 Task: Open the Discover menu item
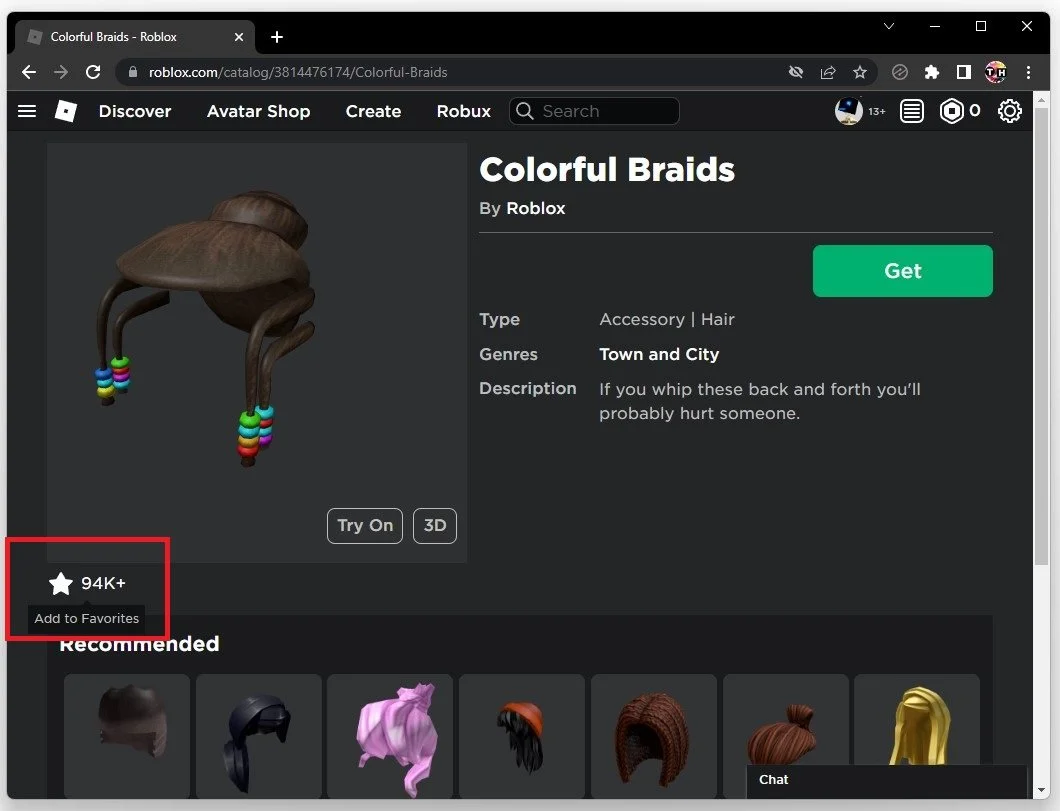pyautogui.click(x=135, y=111)
